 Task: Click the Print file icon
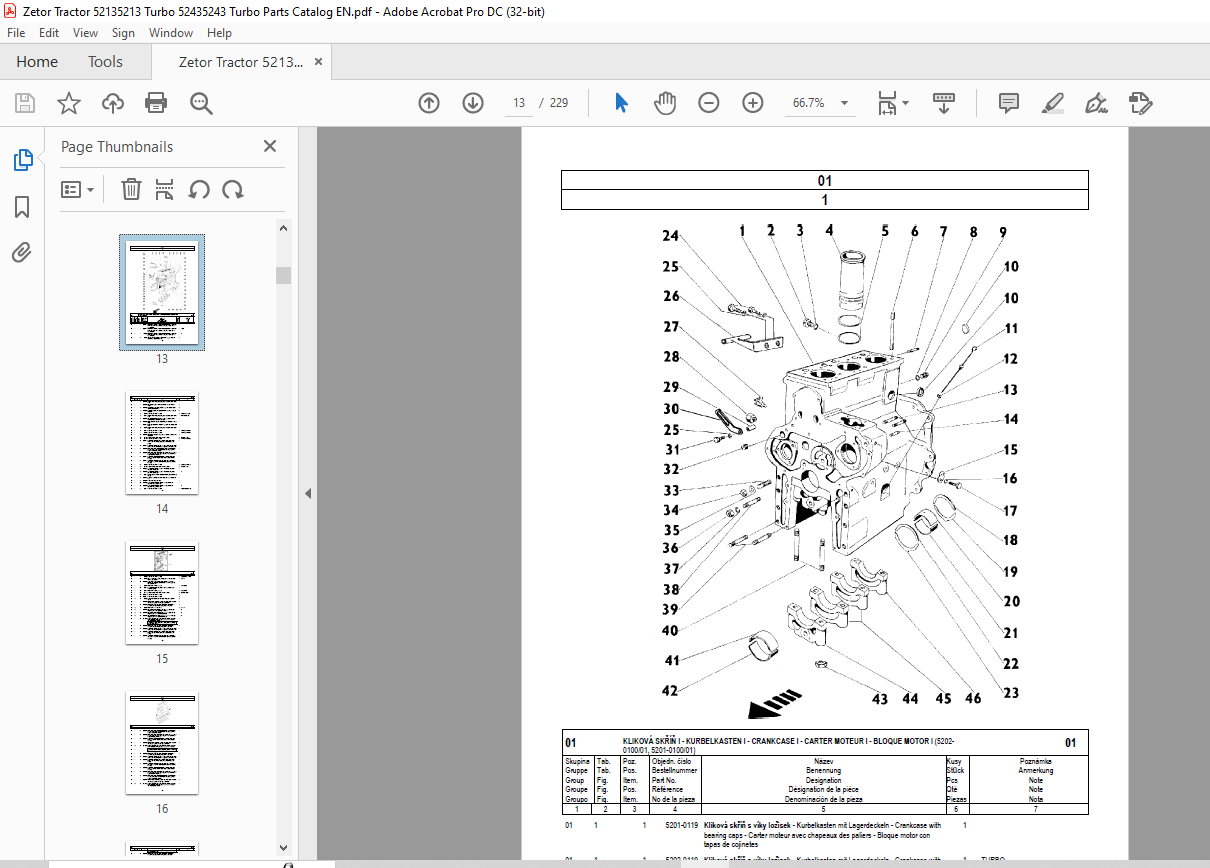pyautogui.click(x=156, y=103)
